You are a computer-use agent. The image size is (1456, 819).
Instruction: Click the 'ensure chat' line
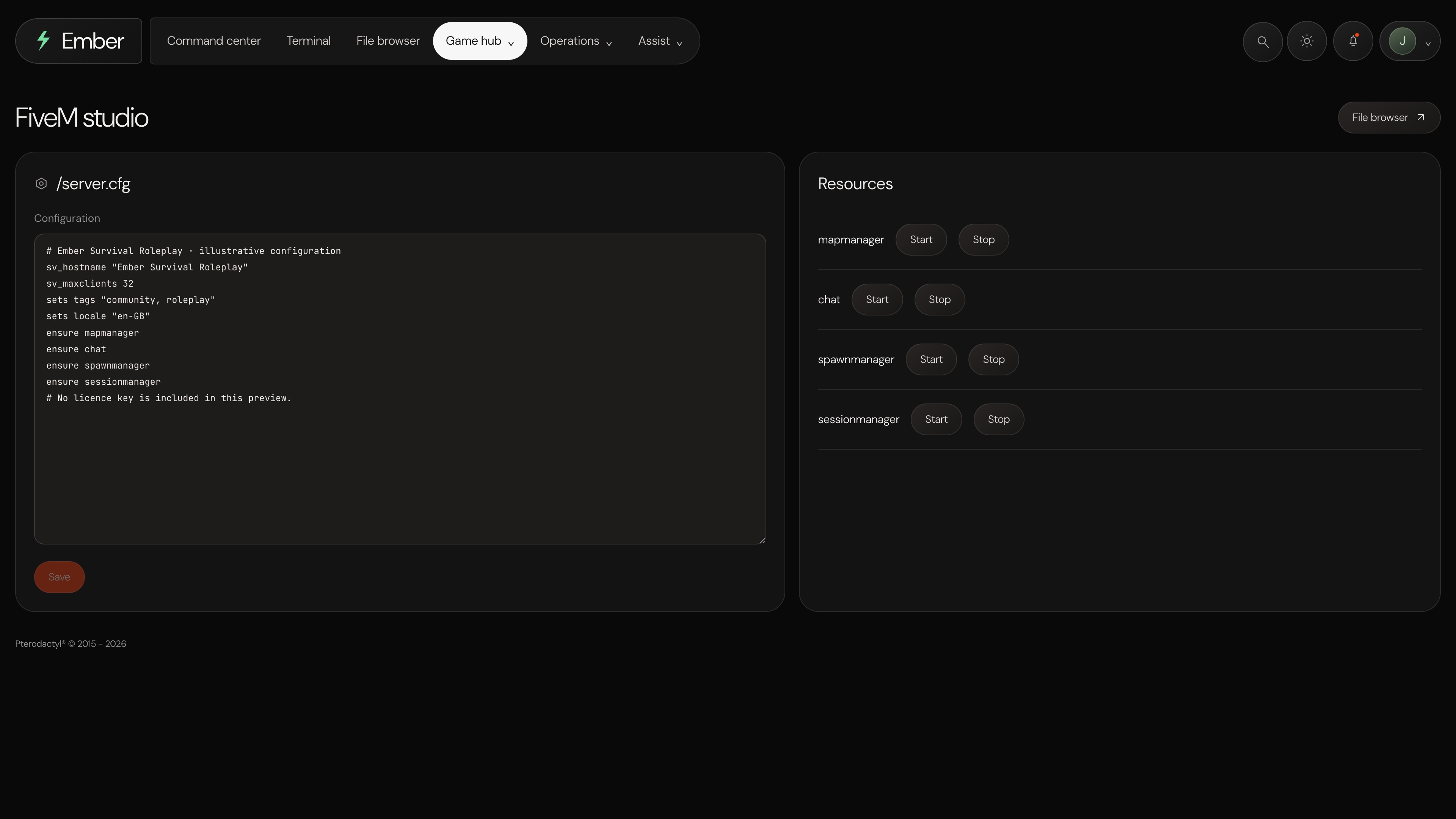(x=76, y=349)
